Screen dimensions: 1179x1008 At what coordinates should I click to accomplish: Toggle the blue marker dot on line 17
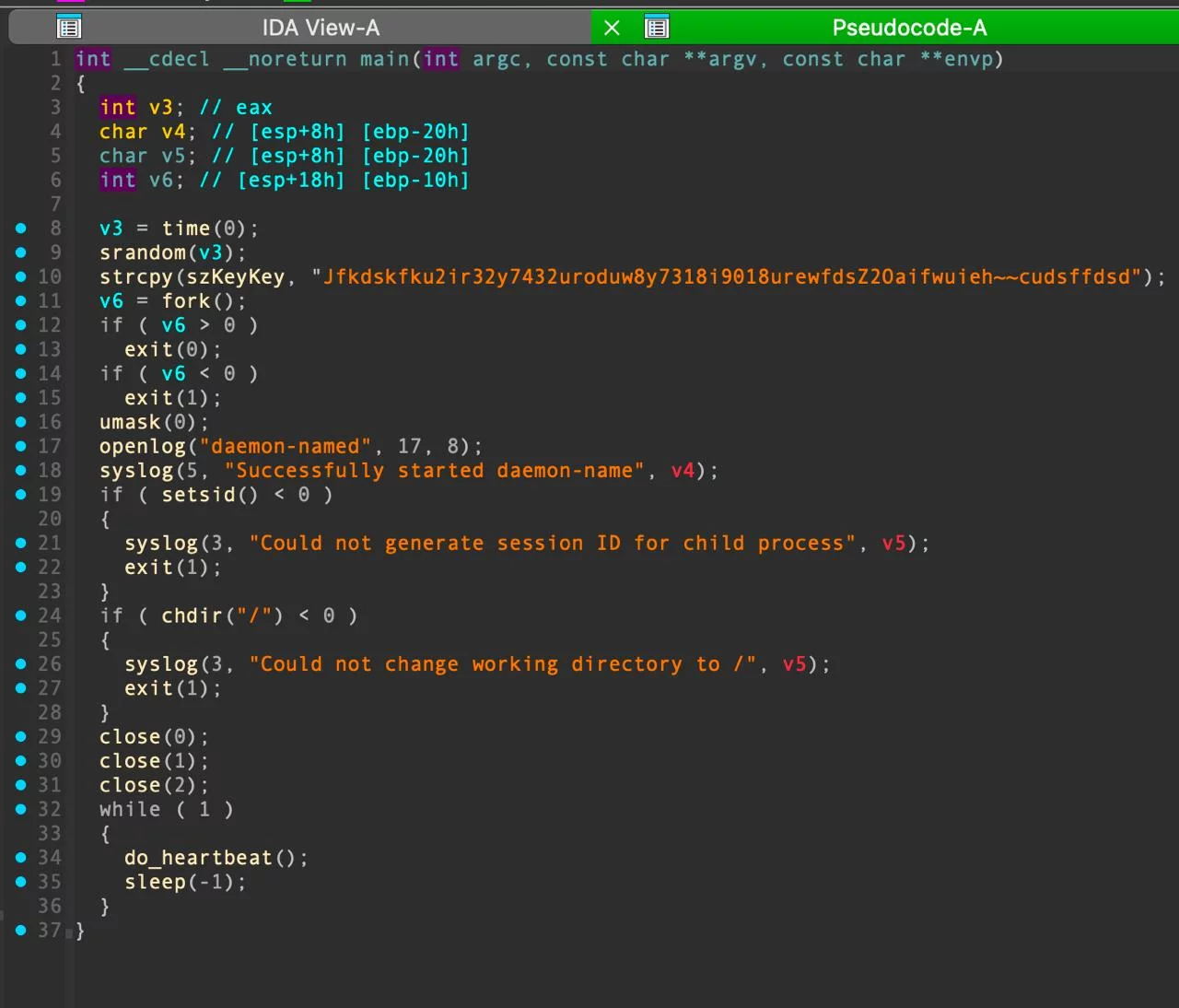click(x=20, y=446)
